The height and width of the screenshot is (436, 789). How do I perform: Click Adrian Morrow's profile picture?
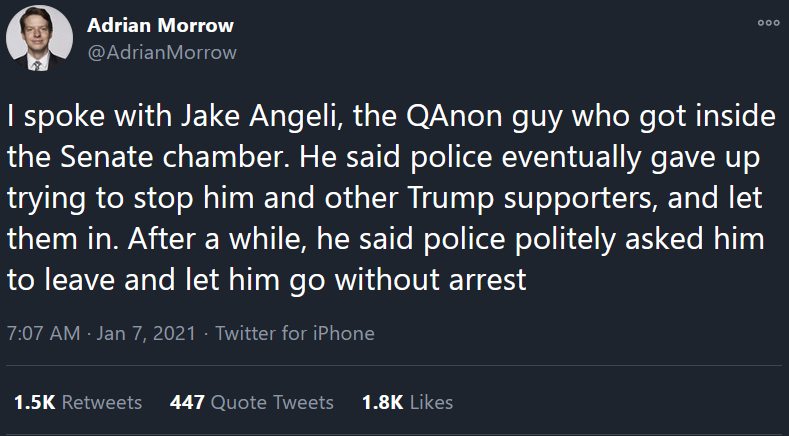point(38,38)
